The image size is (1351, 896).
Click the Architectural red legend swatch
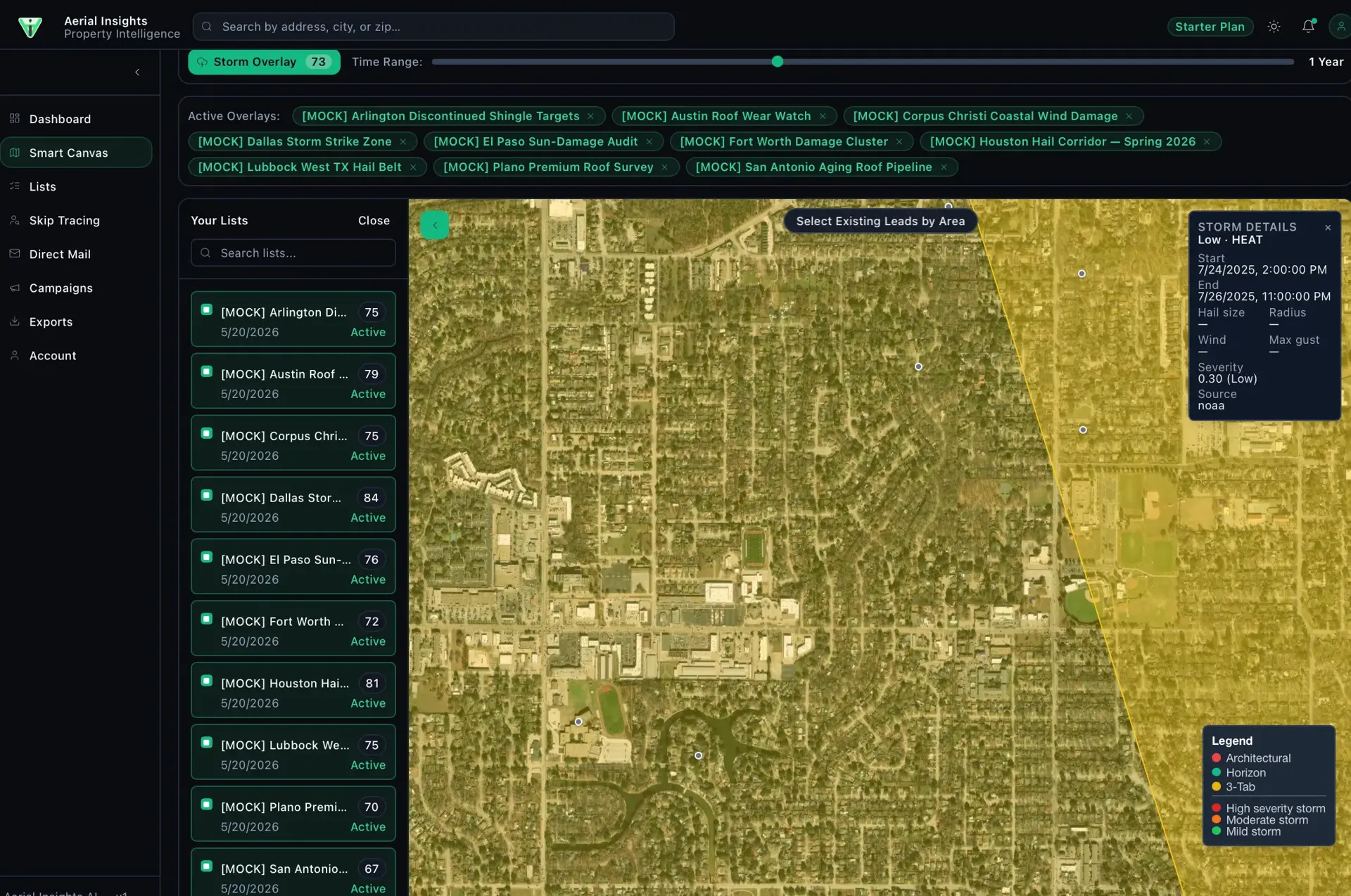pos(1216,758)
